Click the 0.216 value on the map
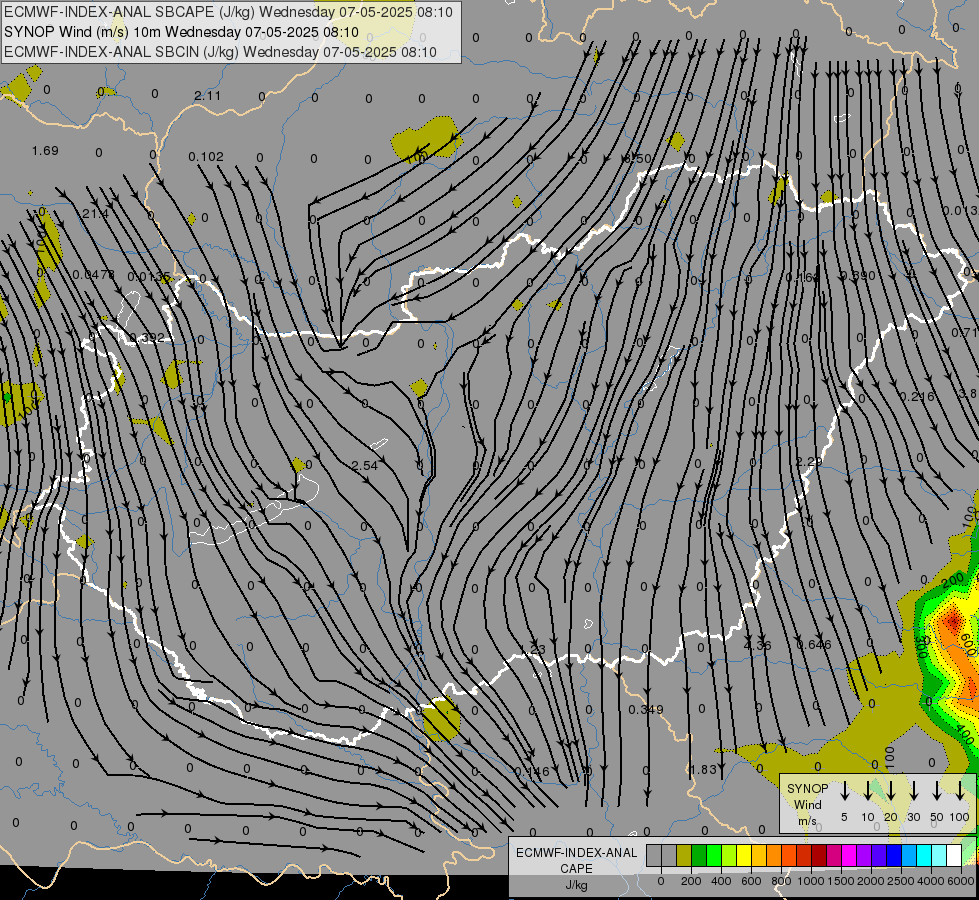Image resolution: width=979 pixels, height=900 pixels. click(917, 397)
